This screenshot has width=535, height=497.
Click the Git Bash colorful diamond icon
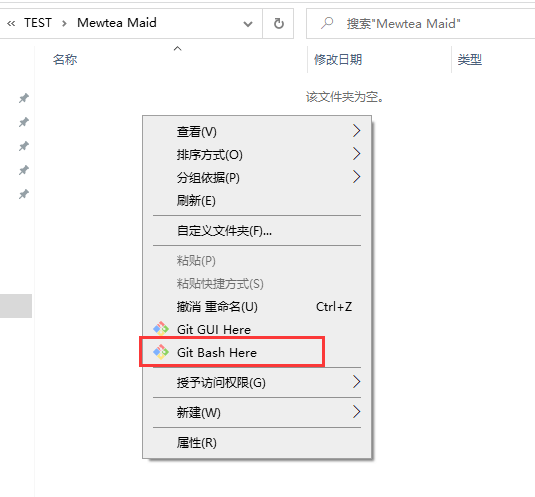pyautogui.click(x=161, y=352)
